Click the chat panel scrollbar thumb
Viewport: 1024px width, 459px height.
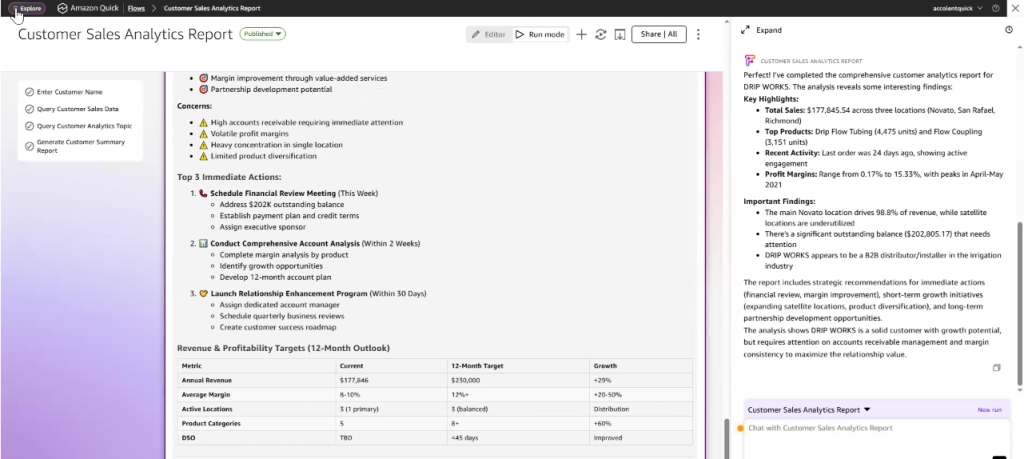click(x=1020, y=304)
